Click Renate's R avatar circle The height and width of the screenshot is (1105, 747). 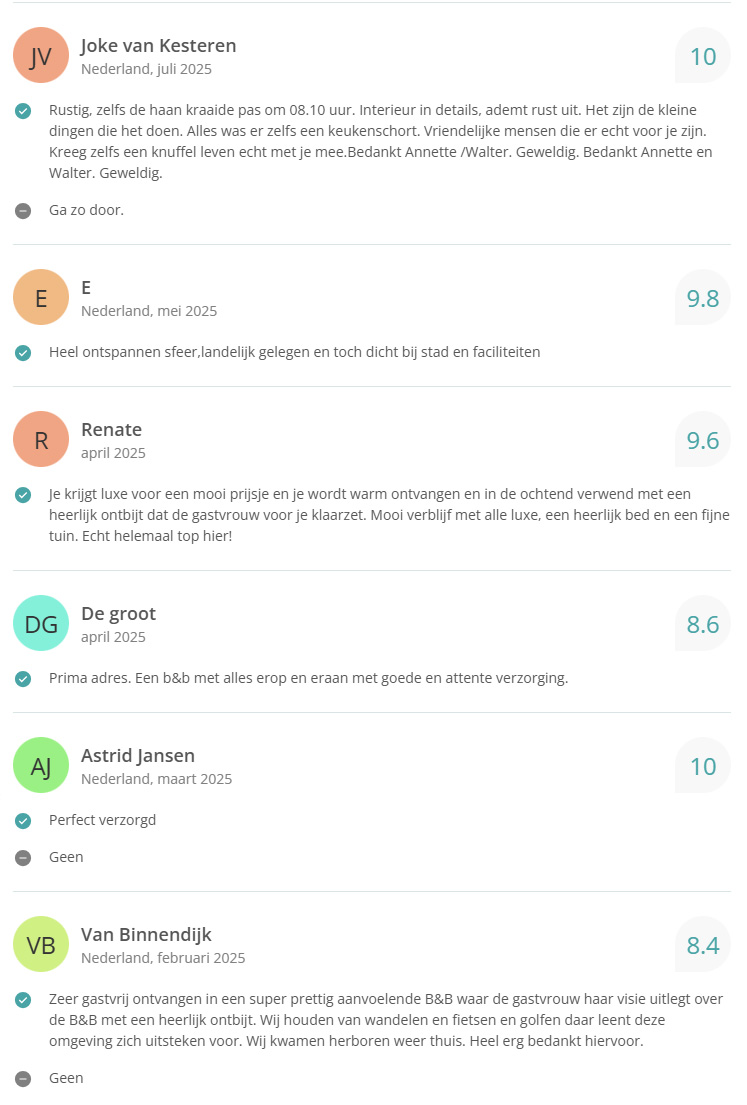41,439
